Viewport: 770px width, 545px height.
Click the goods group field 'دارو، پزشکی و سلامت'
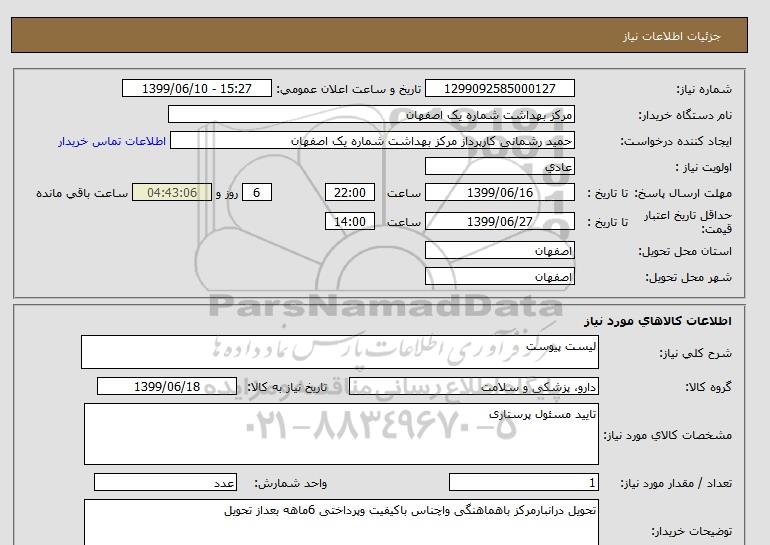(x=473, y=386)
